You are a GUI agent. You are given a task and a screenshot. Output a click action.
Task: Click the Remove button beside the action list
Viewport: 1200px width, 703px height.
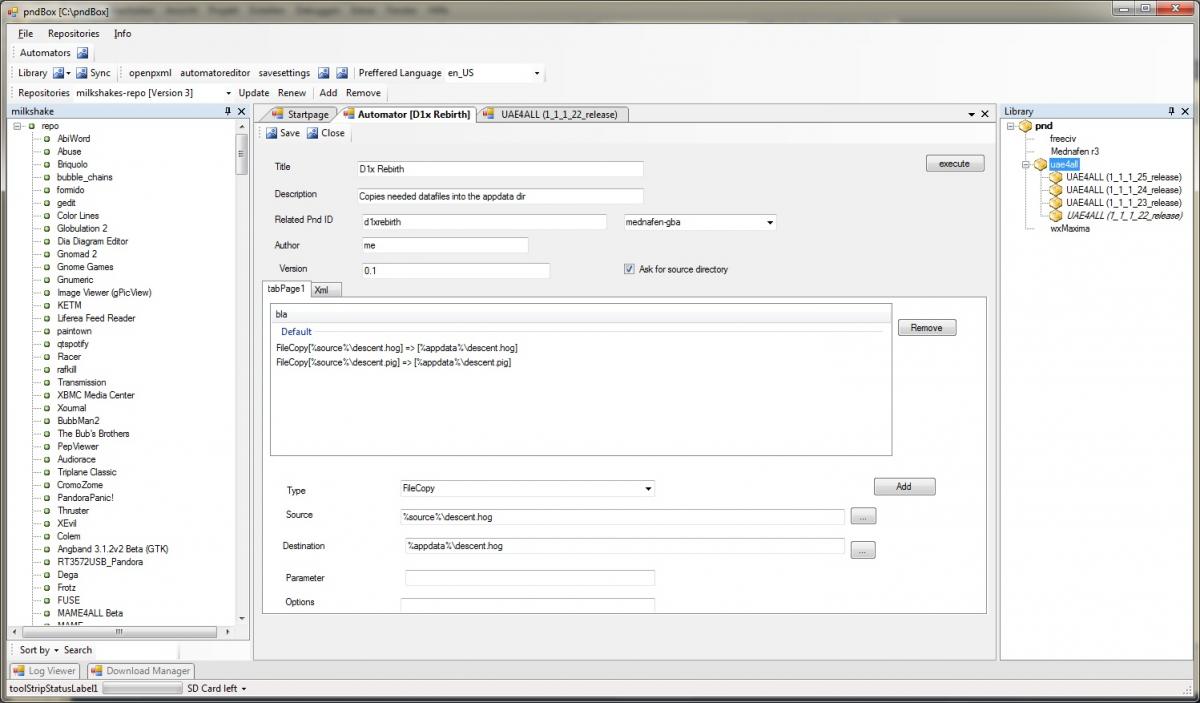click(x=926, y=328)
